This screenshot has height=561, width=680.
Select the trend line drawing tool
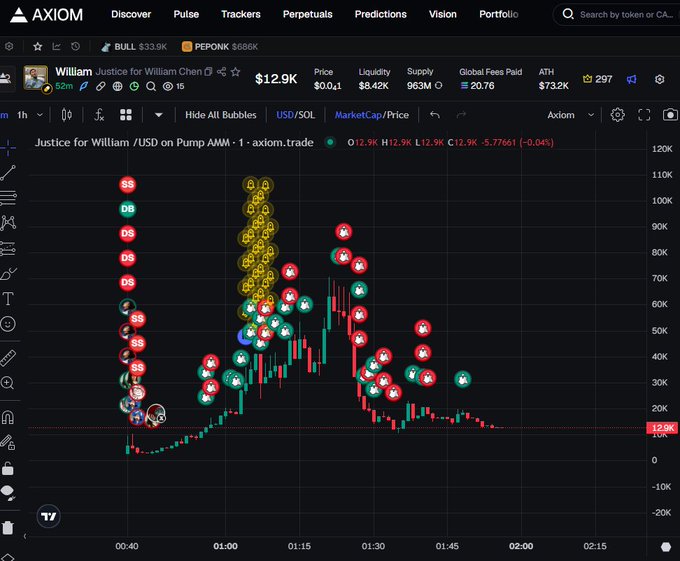(8, 173)
